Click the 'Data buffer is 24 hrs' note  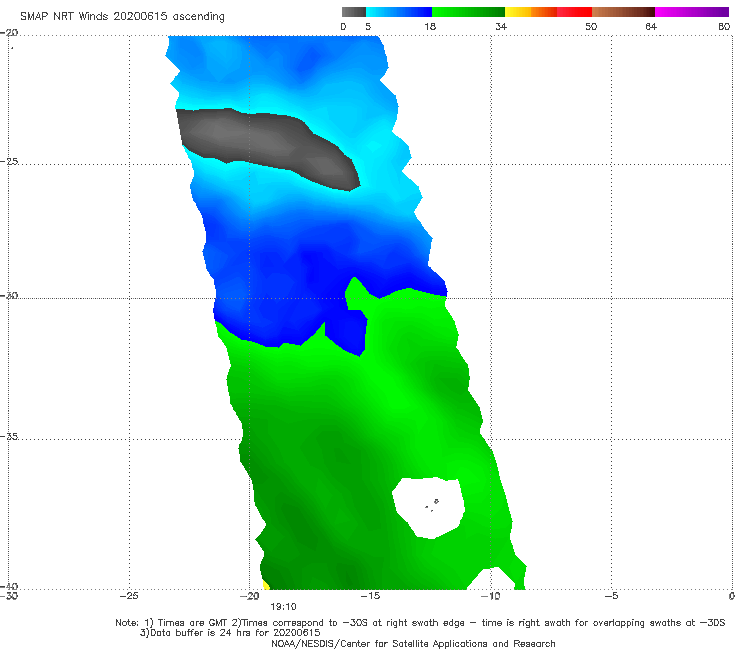click(x=230, y=633)
